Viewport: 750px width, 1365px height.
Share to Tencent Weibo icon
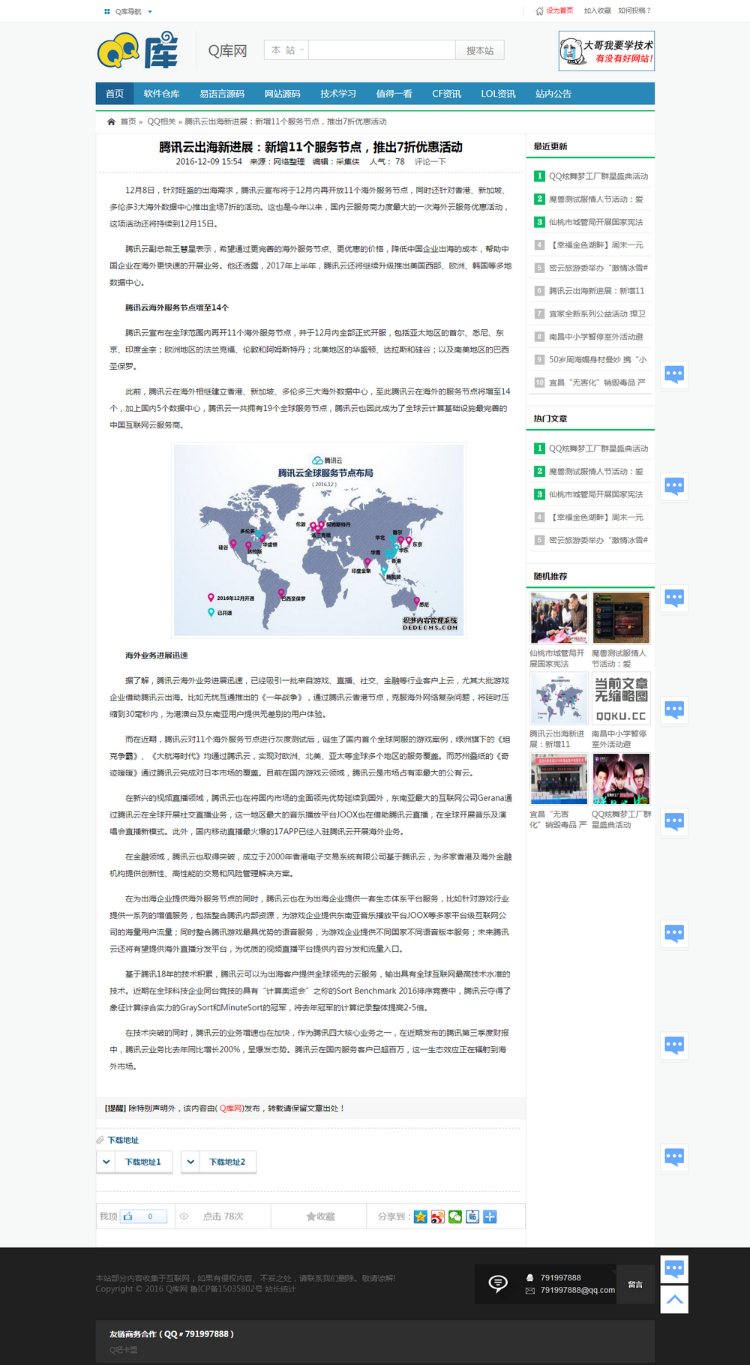pos(472,1216)
